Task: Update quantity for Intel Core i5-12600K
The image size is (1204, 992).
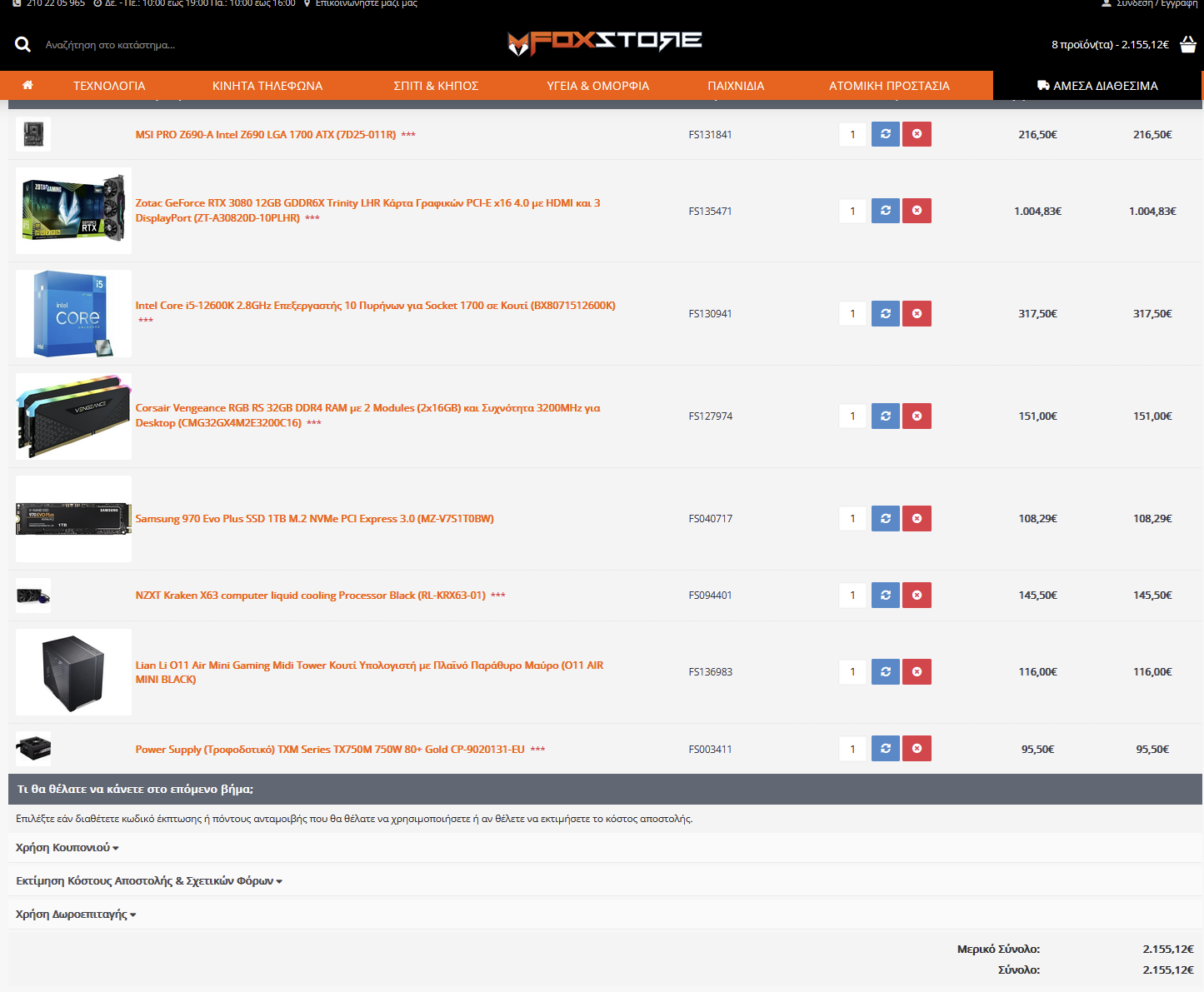Action: click(x=886, y=313)
